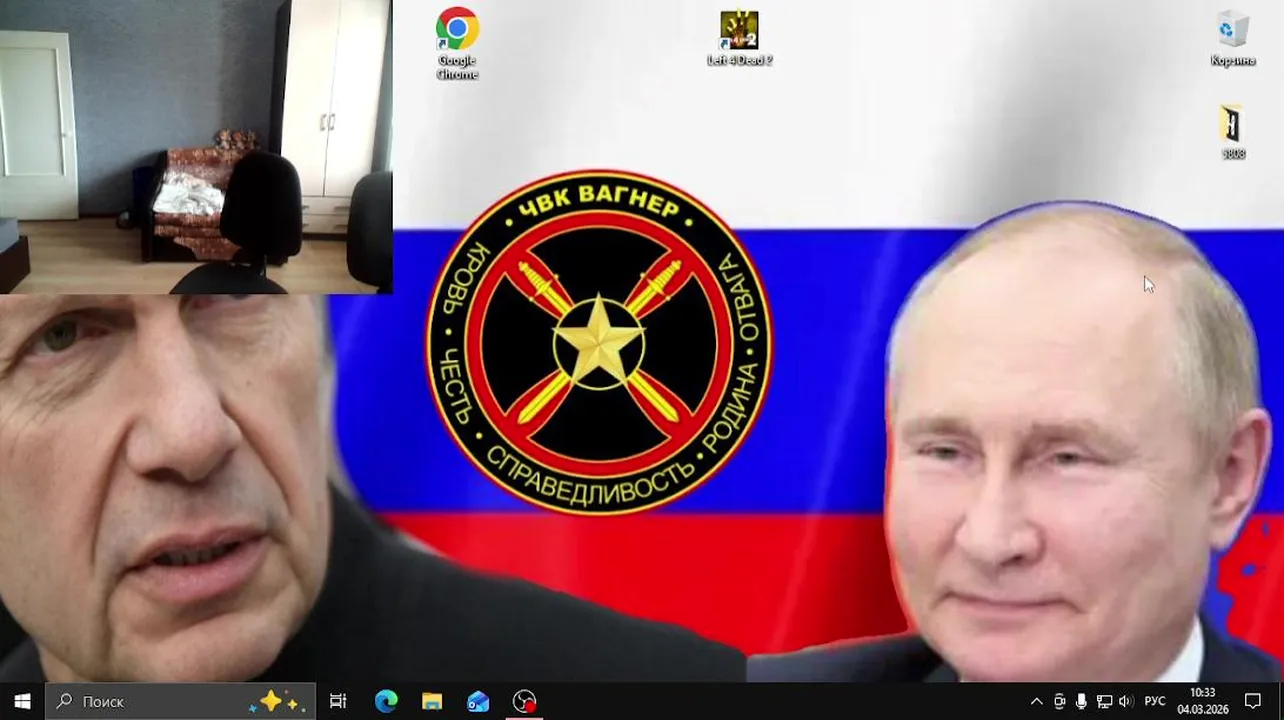The height and width of the screenshot is (720, 1284).
Task: Click the camera tray icon
Action: 1059,701
